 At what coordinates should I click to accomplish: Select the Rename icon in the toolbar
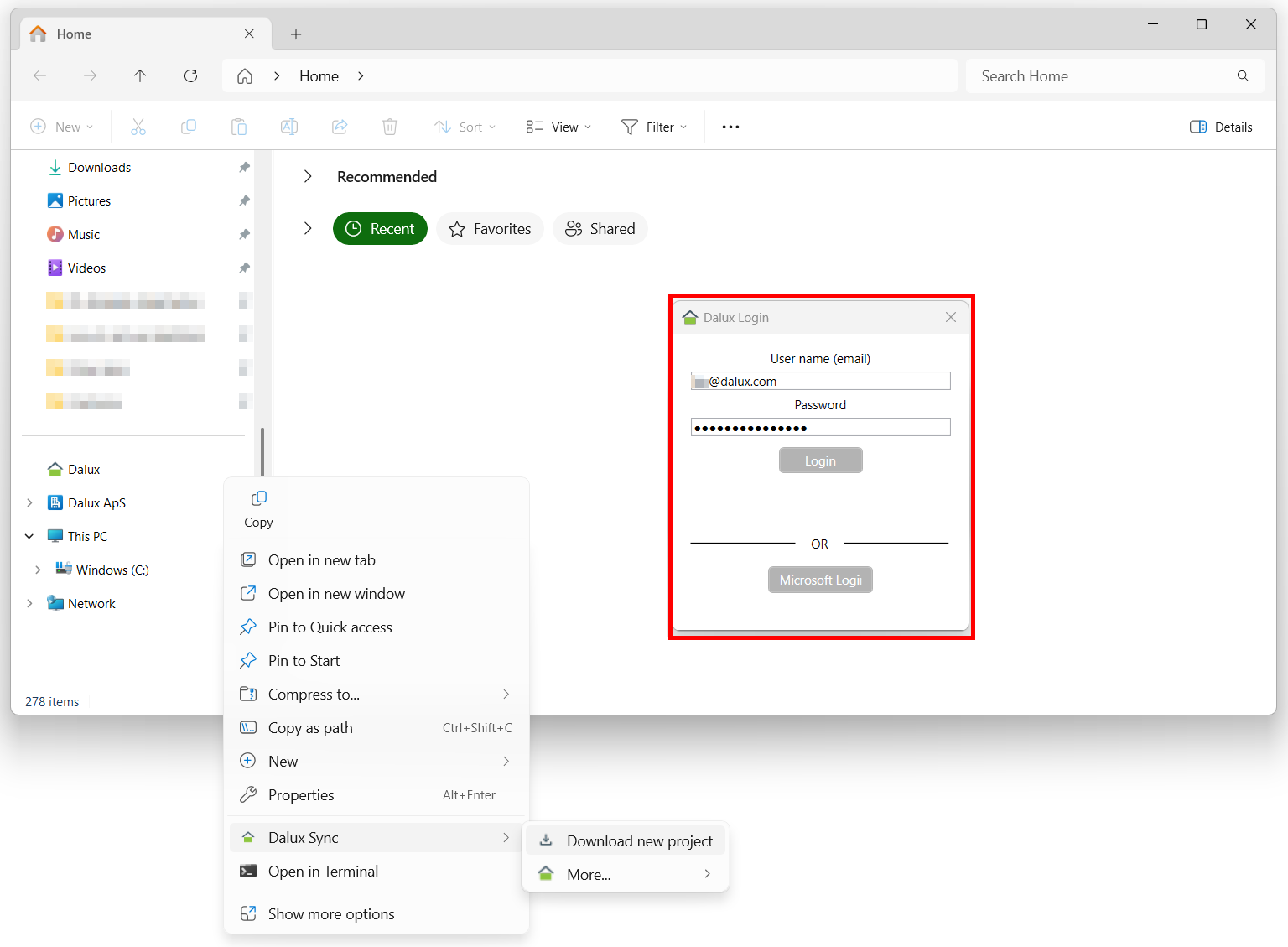pyautogui.click(x=288, y=126)
